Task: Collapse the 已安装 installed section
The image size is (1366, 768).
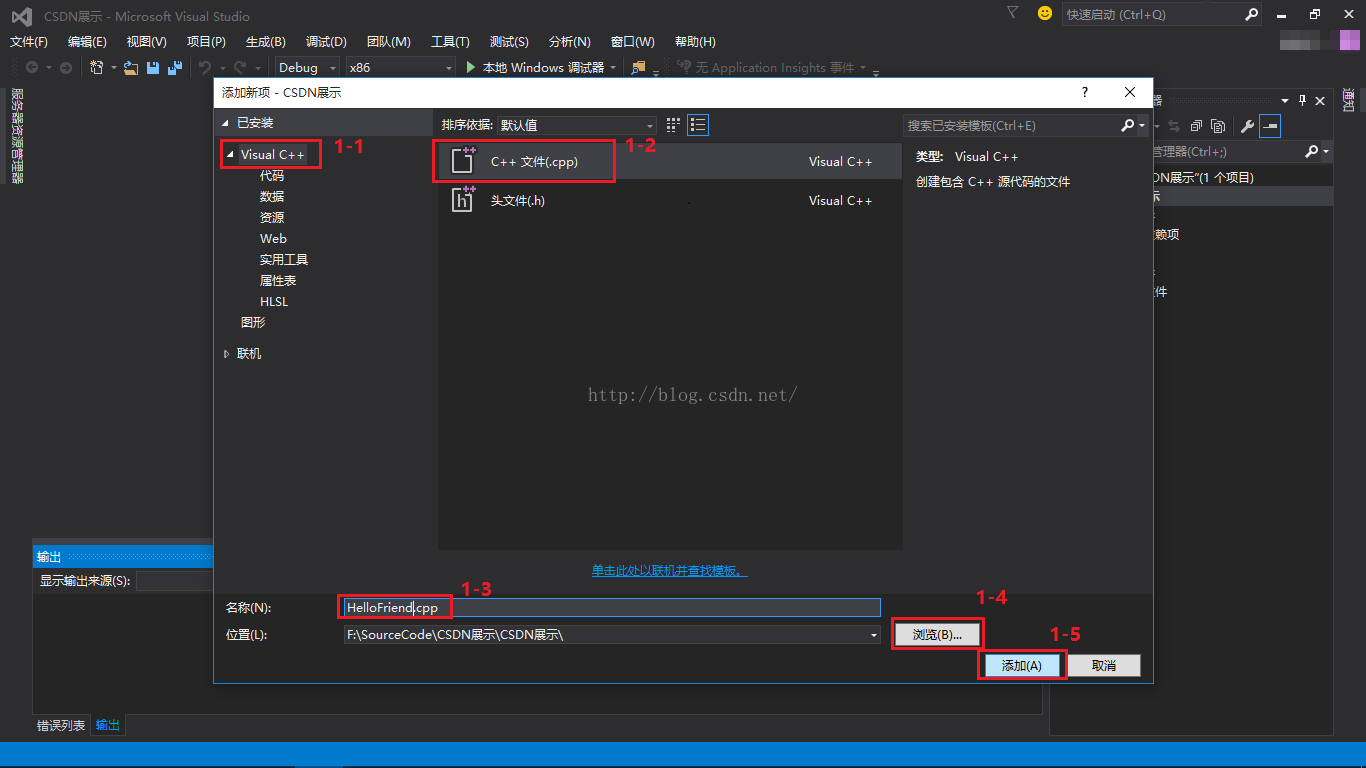Action: coord(225,123)
